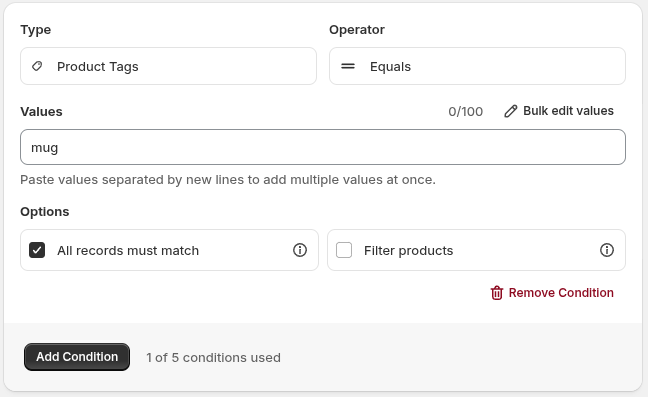Click the equals sign icon in Operator

click(x=348, y=66)
